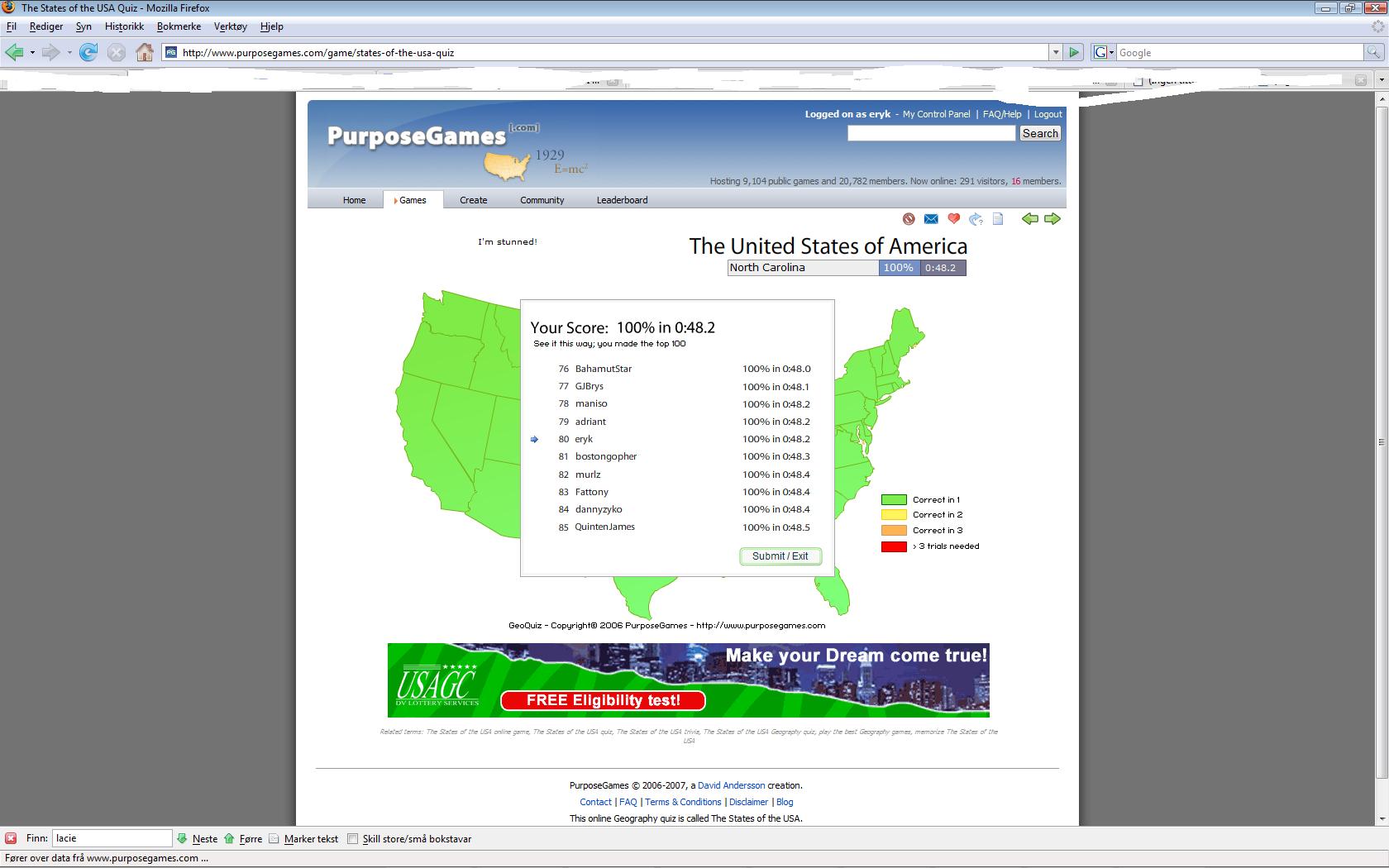Click the Førre (find previous) button
The width and height of the screenshot is (1389, 868).
pos(243,838)
